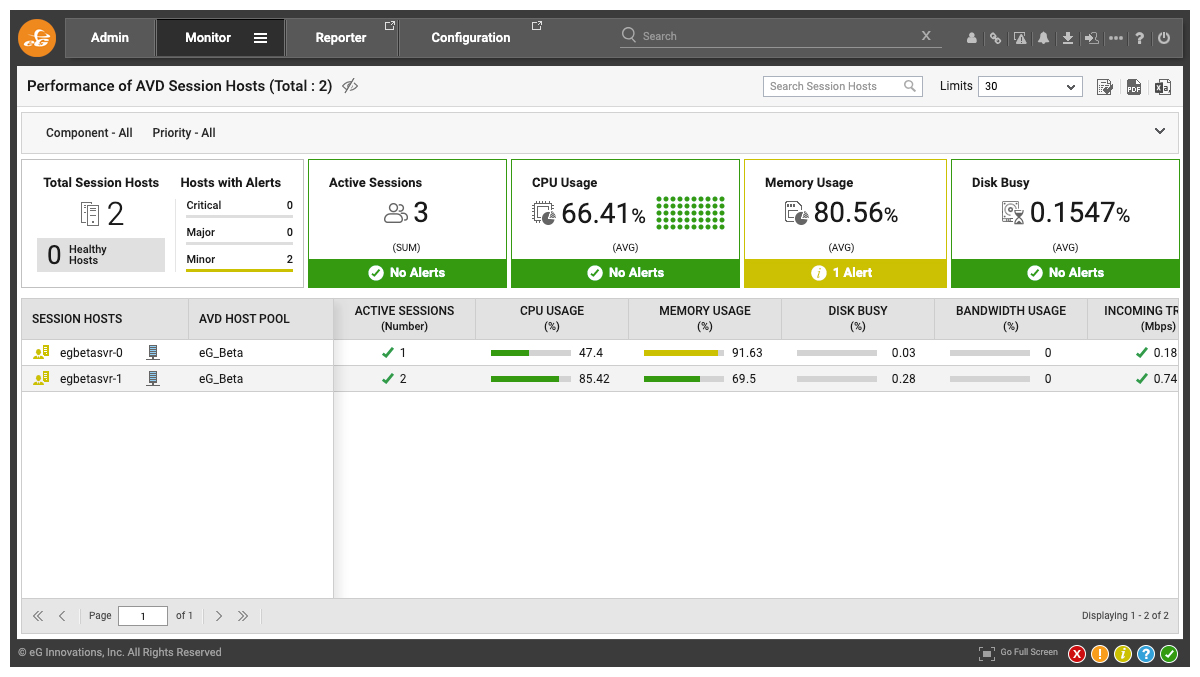Click the orange major status icon

tap(1100, 654)
